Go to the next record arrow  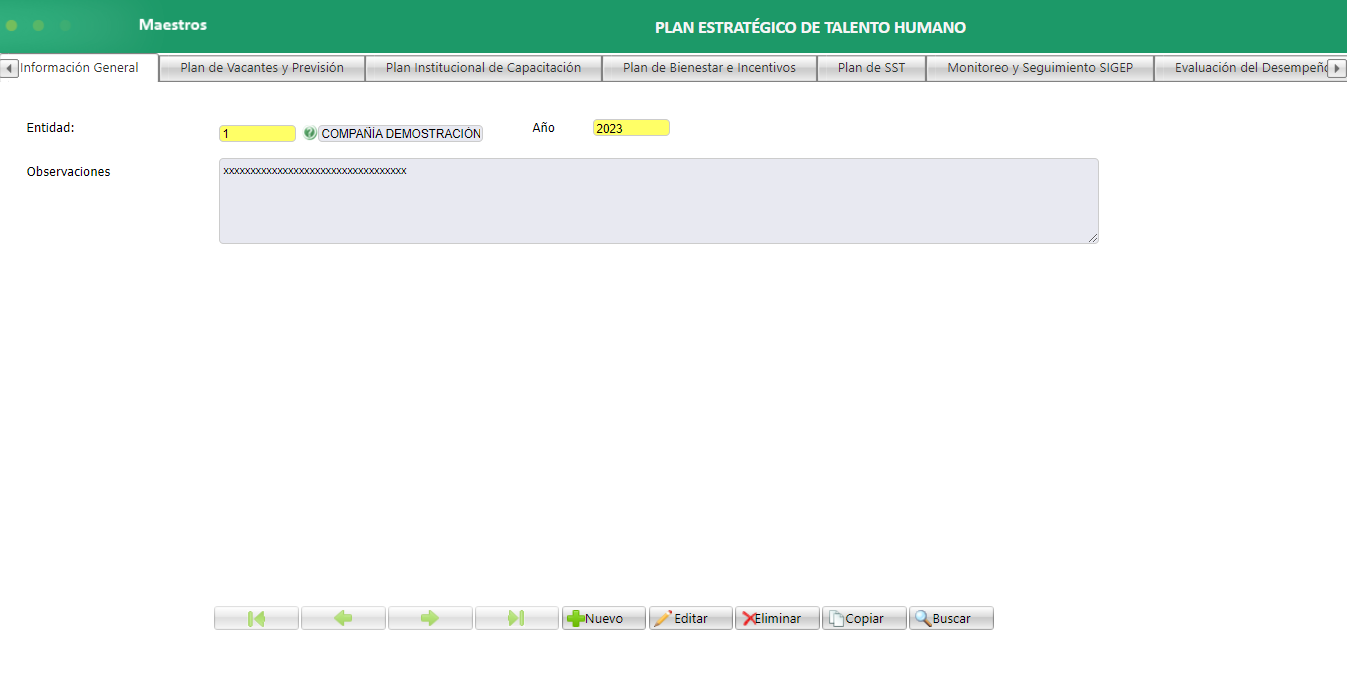click(430, 618)
